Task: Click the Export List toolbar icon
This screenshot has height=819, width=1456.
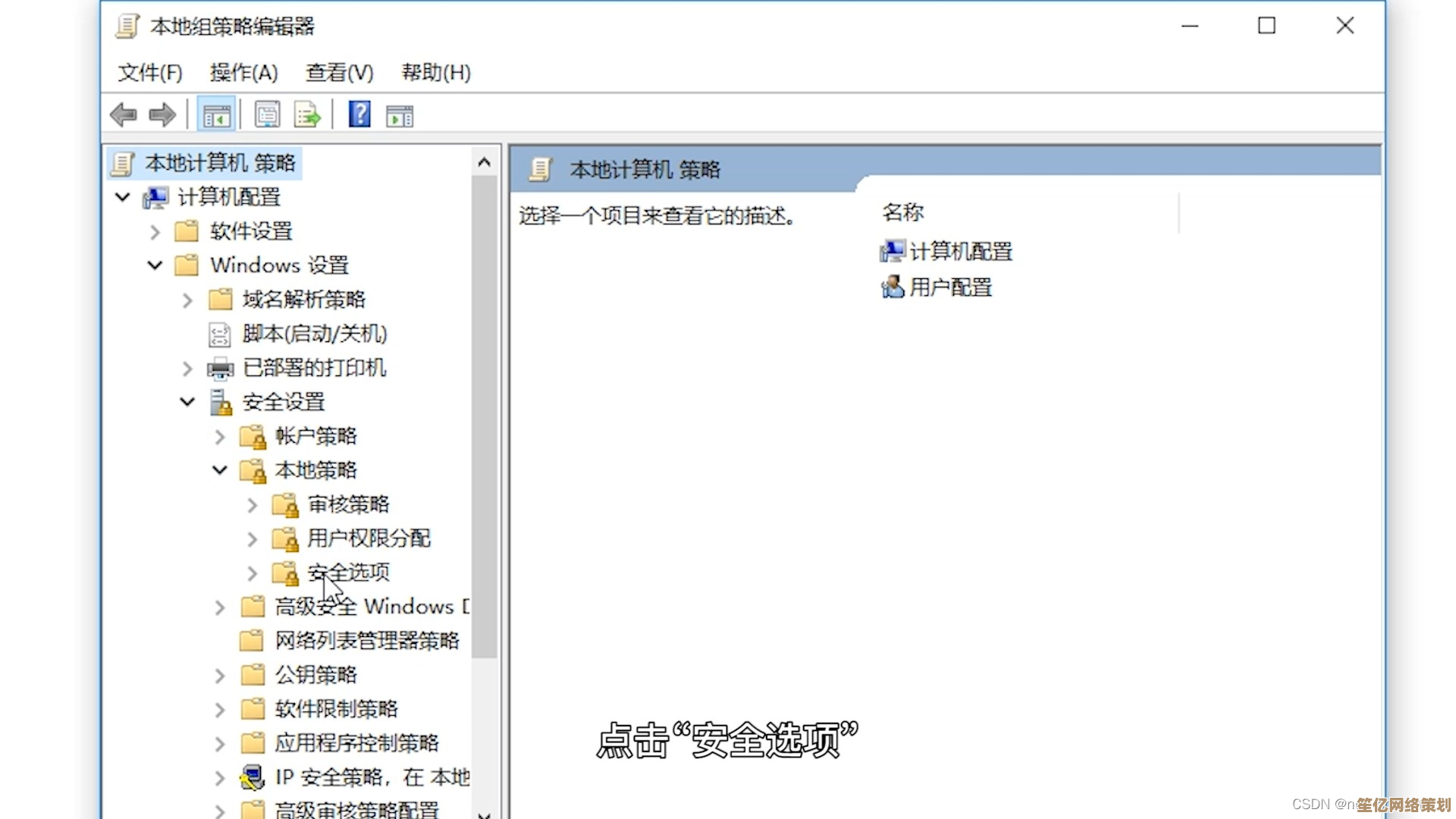Action: (x=307, y=115)
